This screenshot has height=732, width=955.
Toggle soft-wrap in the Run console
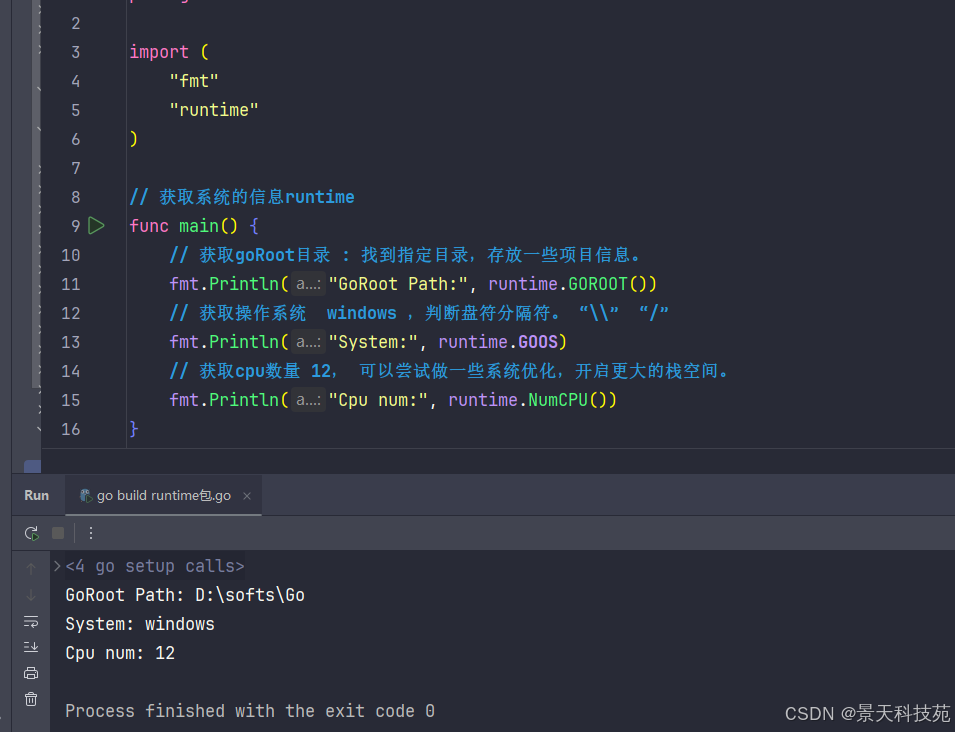point(31,621)
